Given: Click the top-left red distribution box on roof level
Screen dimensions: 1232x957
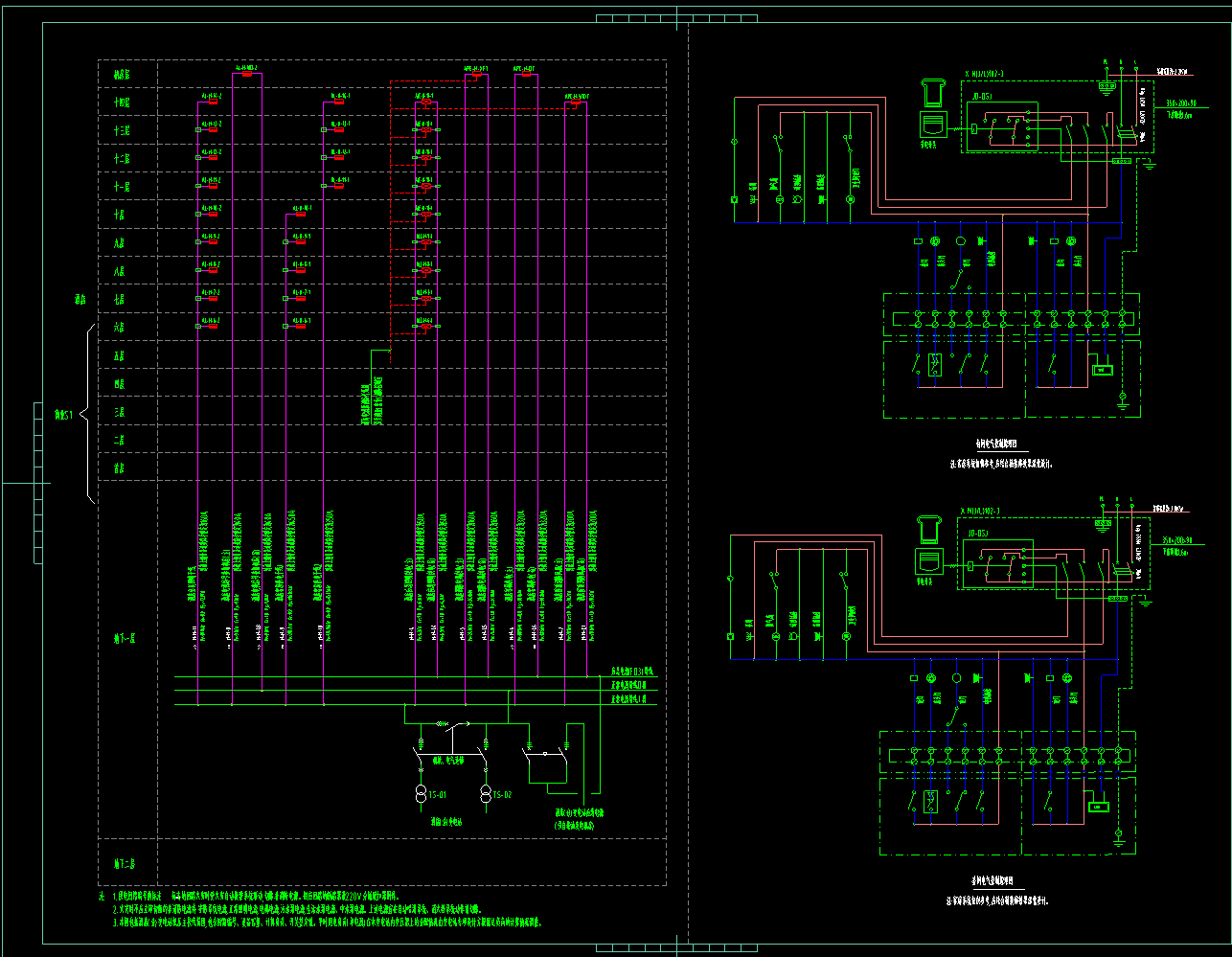Looking at the screenshot, I should coord(247,74).
